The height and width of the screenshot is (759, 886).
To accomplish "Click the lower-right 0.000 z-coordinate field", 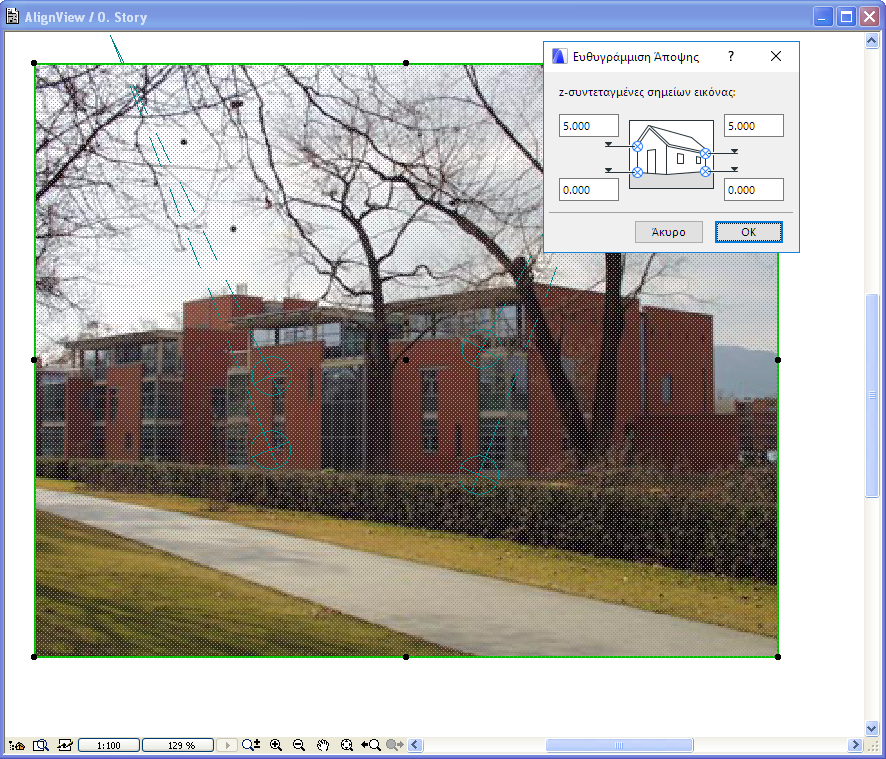I will [x=754, y=190].
